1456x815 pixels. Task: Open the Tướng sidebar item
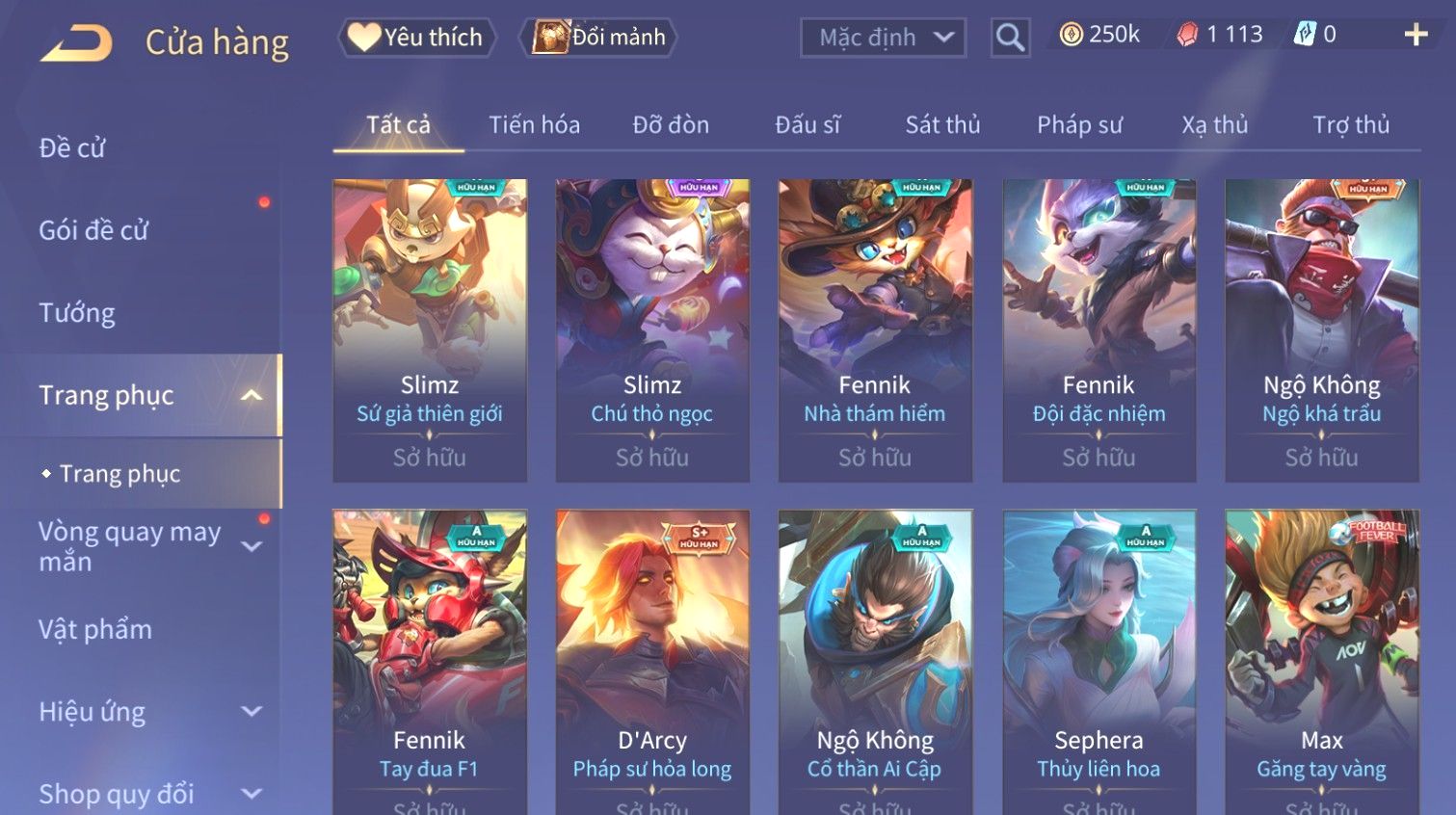tap(77, 313)
